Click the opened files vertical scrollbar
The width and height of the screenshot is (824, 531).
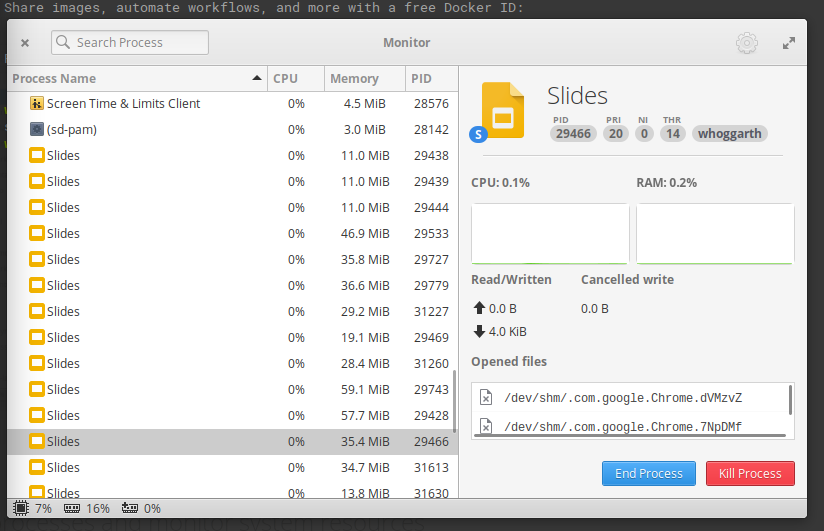click(x=790, y=400)
